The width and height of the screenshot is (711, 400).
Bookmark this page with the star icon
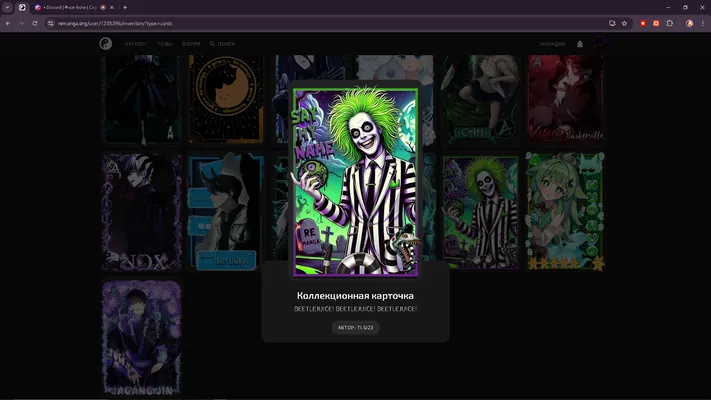click(x=624, y=23)
